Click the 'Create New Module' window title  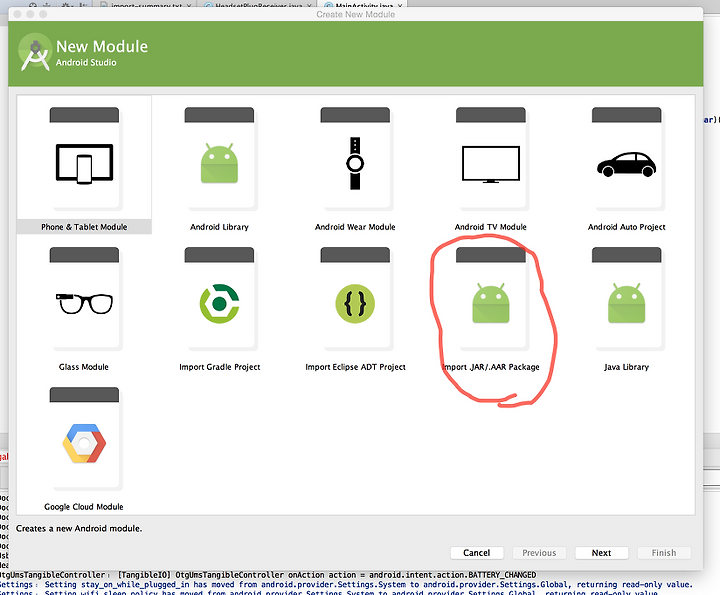355,14
